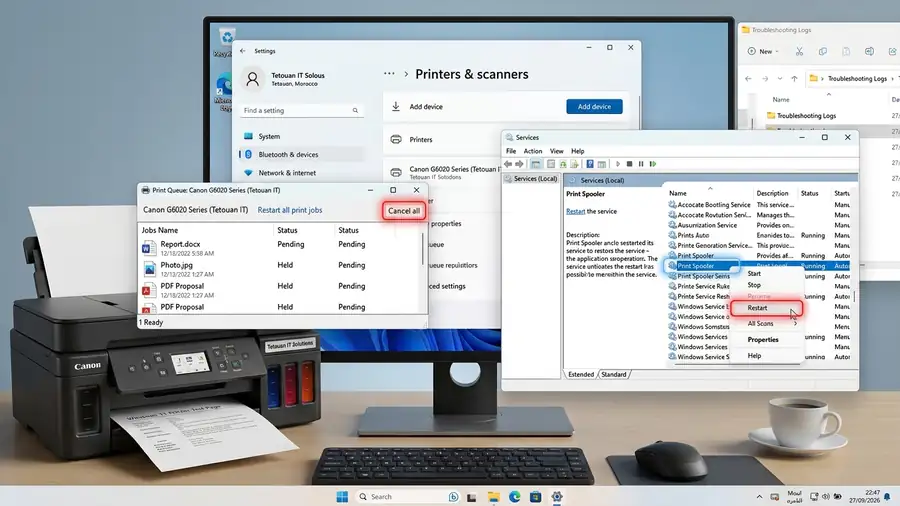Click the Print Queue vertical scrollbar
The image size is (900, 506).
point(423,250)
